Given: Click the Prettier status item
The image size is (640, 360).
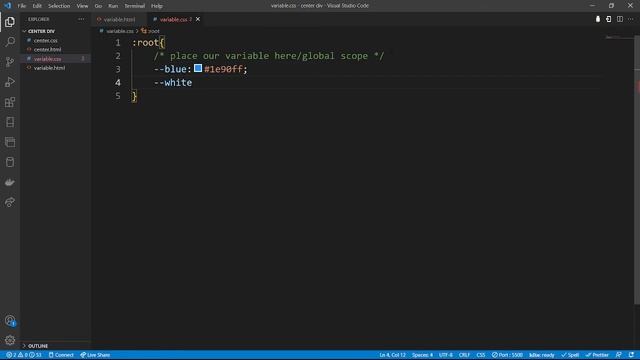Looking at the screenshot, I should (597, 355).
